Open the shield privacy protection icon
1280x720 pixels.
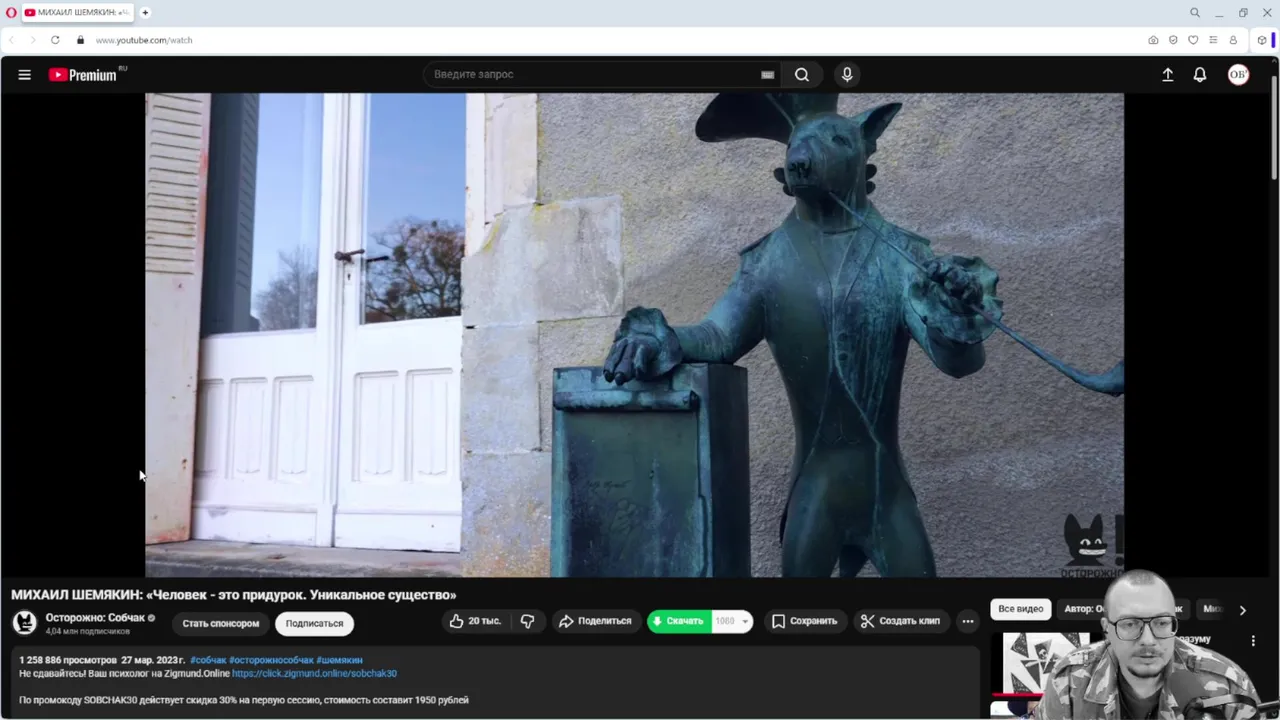[1173, 40]
